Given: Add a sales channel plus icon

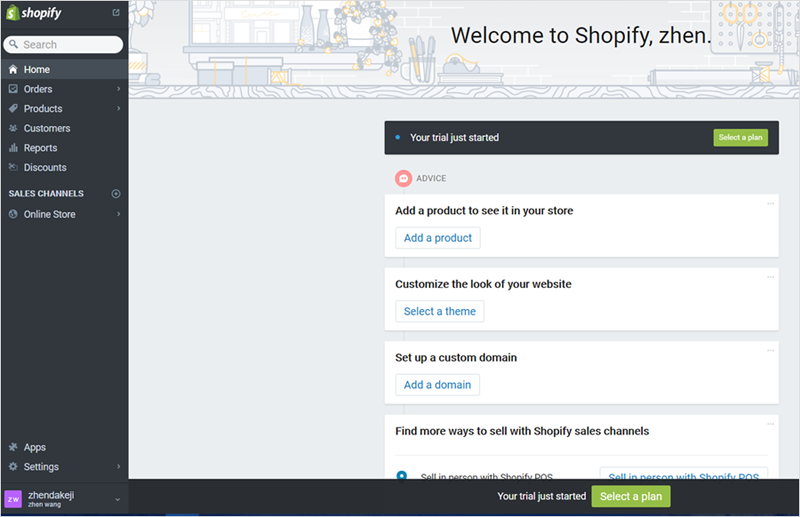Looking at the screenshot, I should click(x=116, y=193).
